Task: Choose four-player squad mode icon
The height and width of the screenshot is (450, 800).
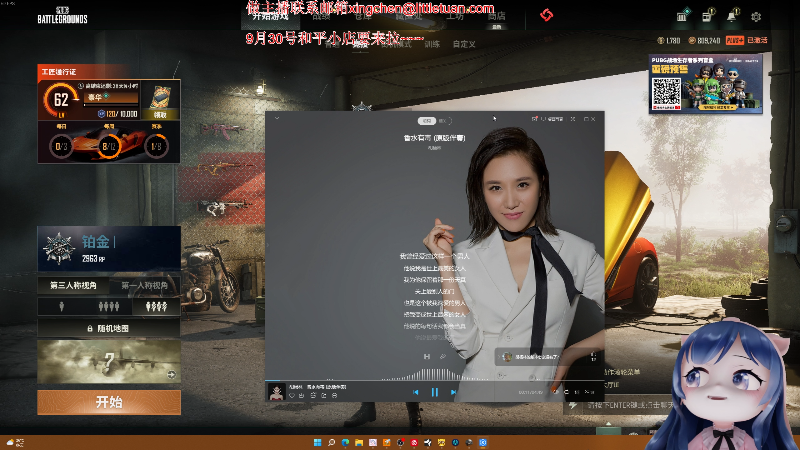Action: click(108, 306)
